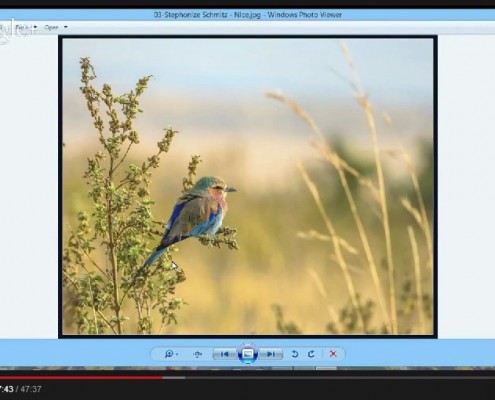Click the actual size / fit to window icon

coord(198,354)
